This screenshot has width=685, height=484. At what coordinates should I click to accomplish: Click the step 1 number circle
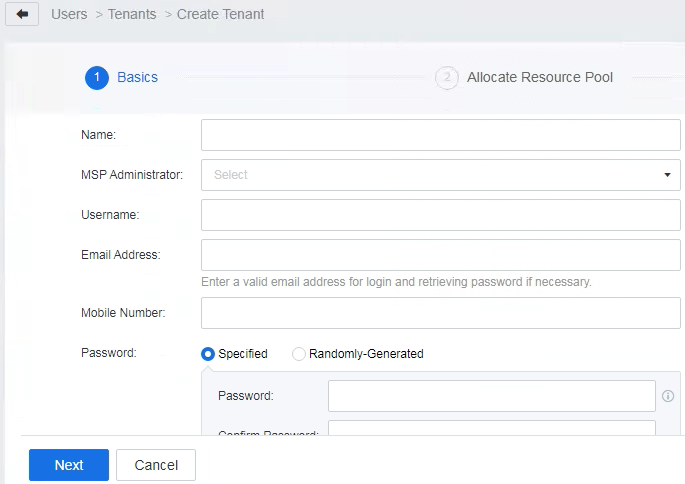coord(96,78)
